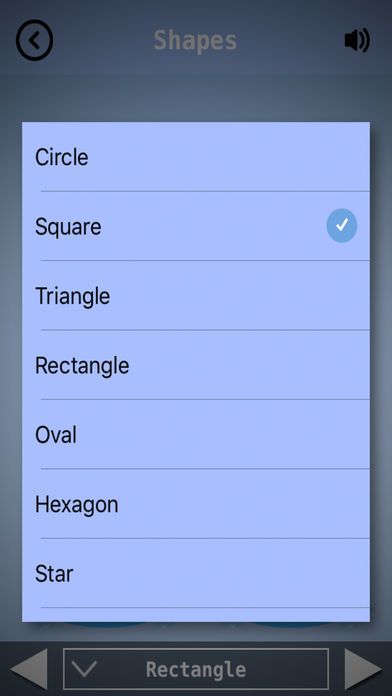Screen dimensions: 392x696
Task: Choose the Square option
Action: [196, 226]
